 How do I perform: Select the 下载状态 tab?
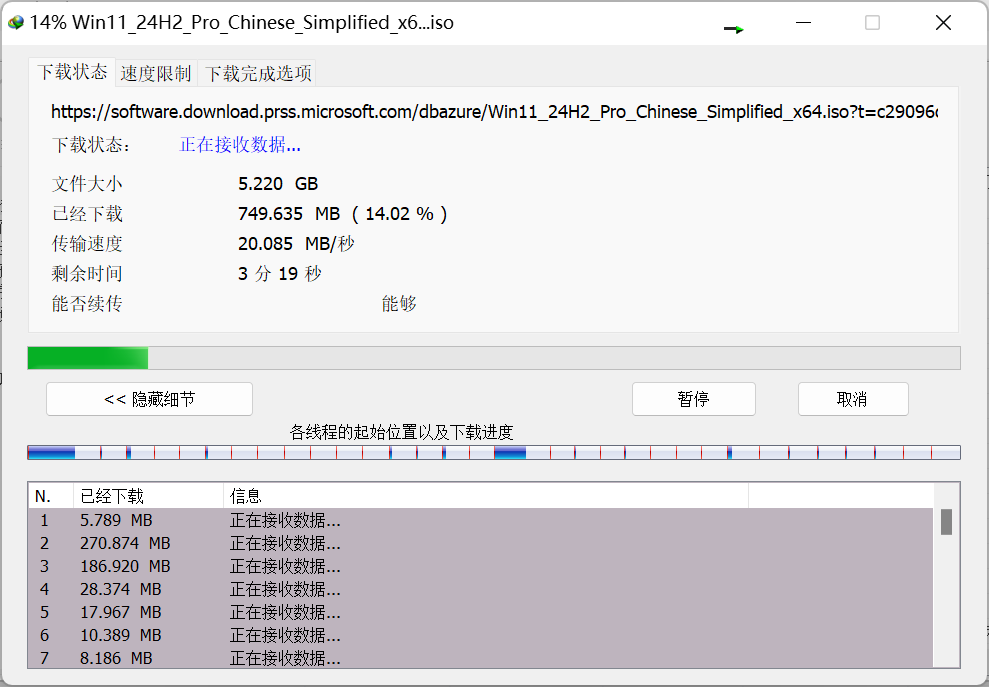click(71, 72)
